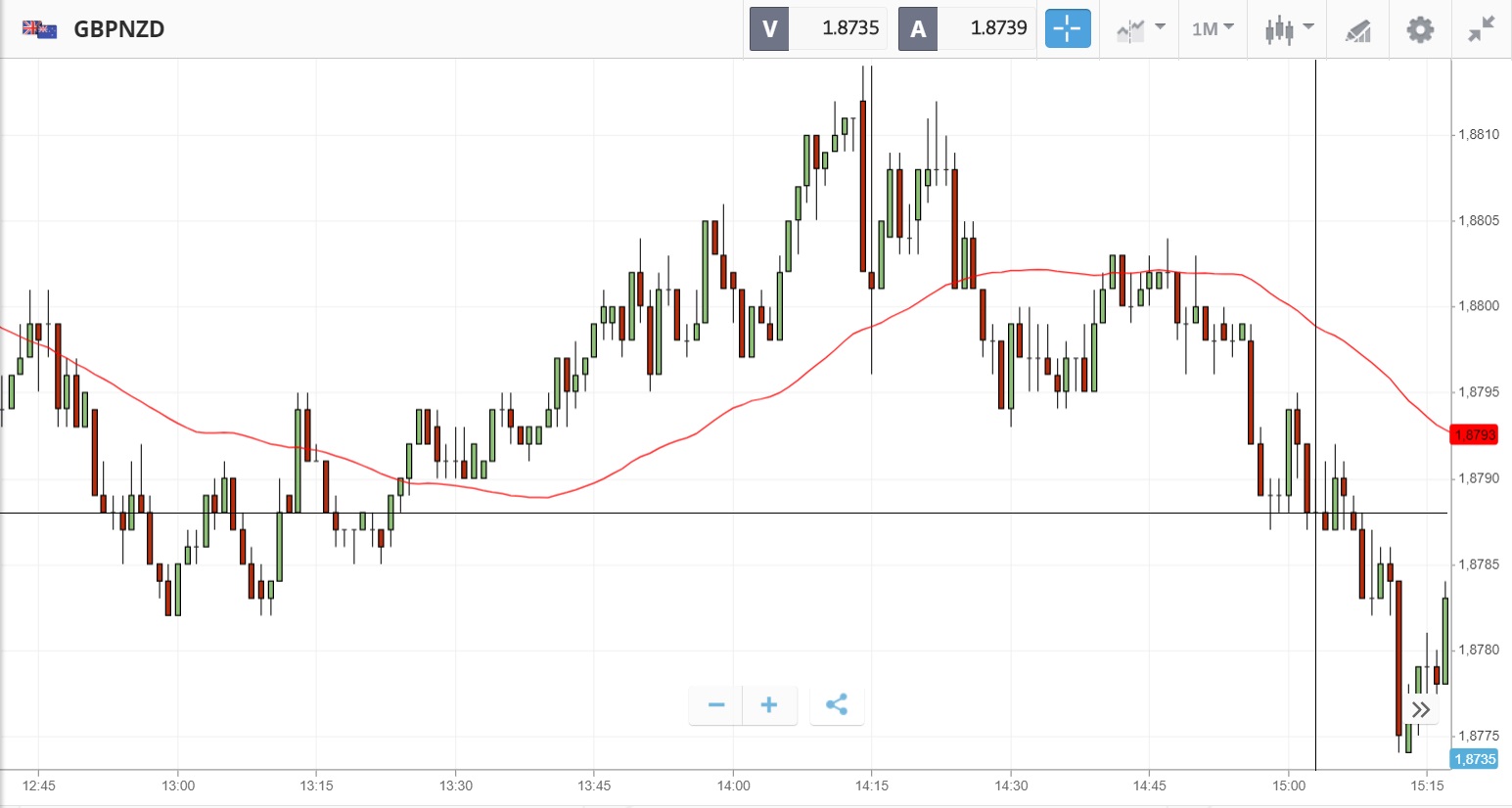Click the 14:00 time axis label
The image size is (1512, 808).
point(733,786)
